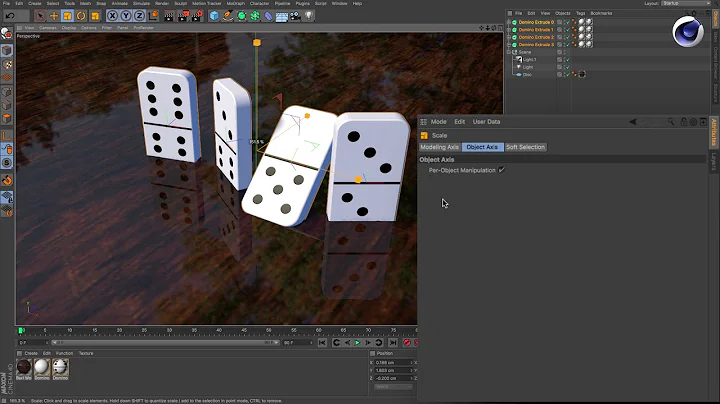Go to end of animation button

coord(393,342)
